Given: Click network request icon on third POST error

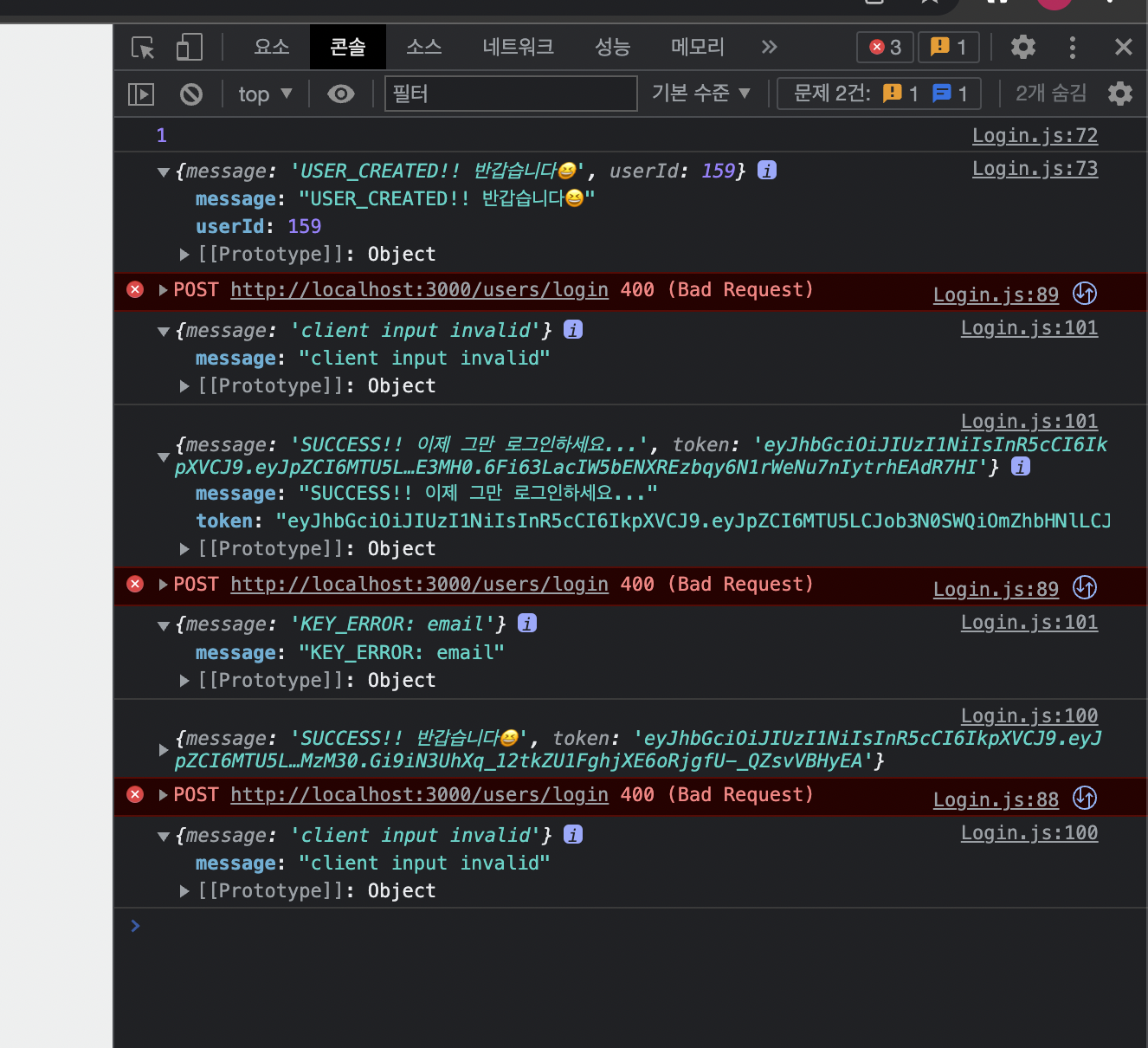Looking at the screenshot, I should [1085, 799].
